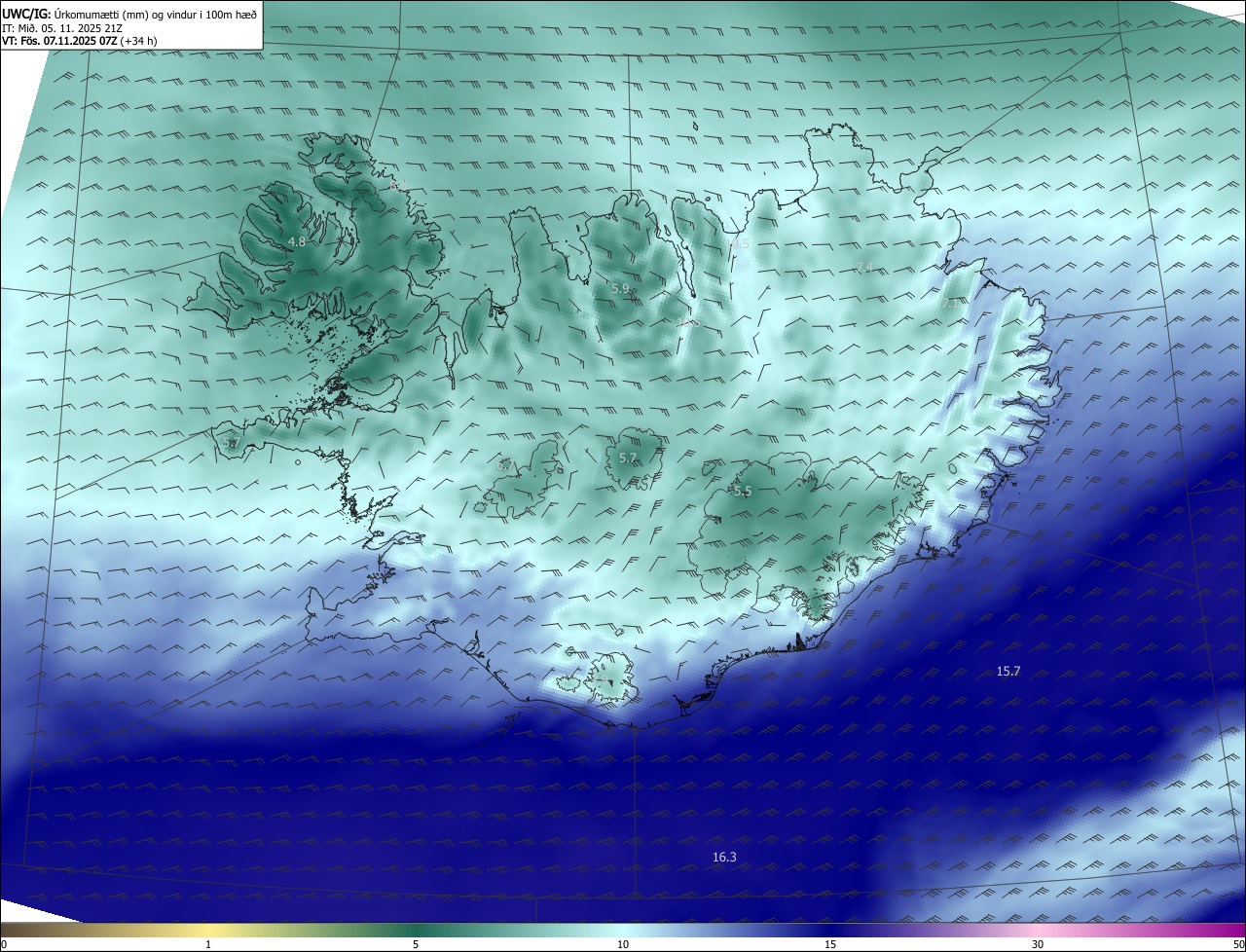
Task: Select the 30 tick label on the legend
Action: coord(1038,944)
